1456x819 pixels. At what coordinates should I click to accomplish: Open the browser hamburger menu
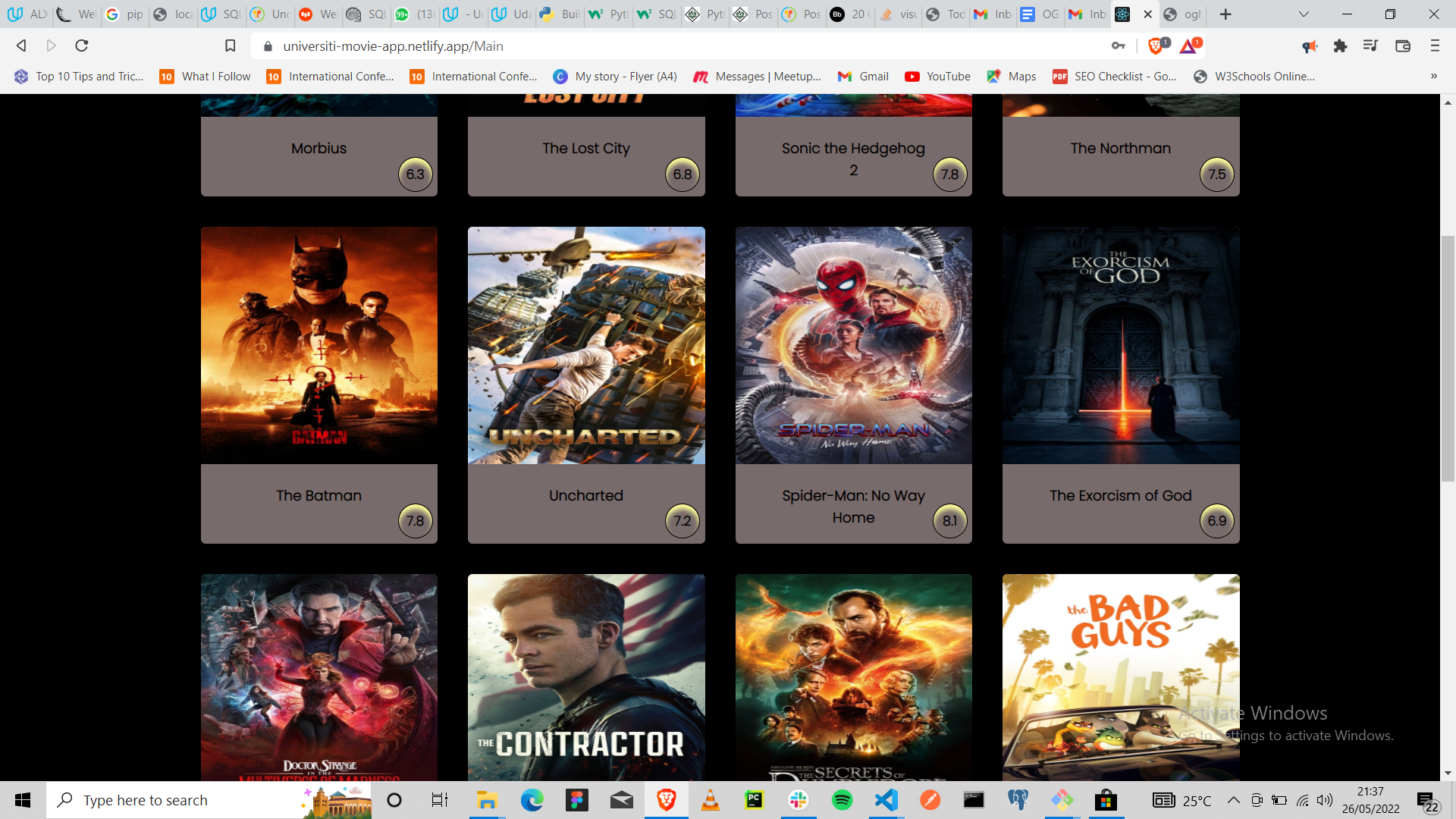click(x=1434, y=46)
